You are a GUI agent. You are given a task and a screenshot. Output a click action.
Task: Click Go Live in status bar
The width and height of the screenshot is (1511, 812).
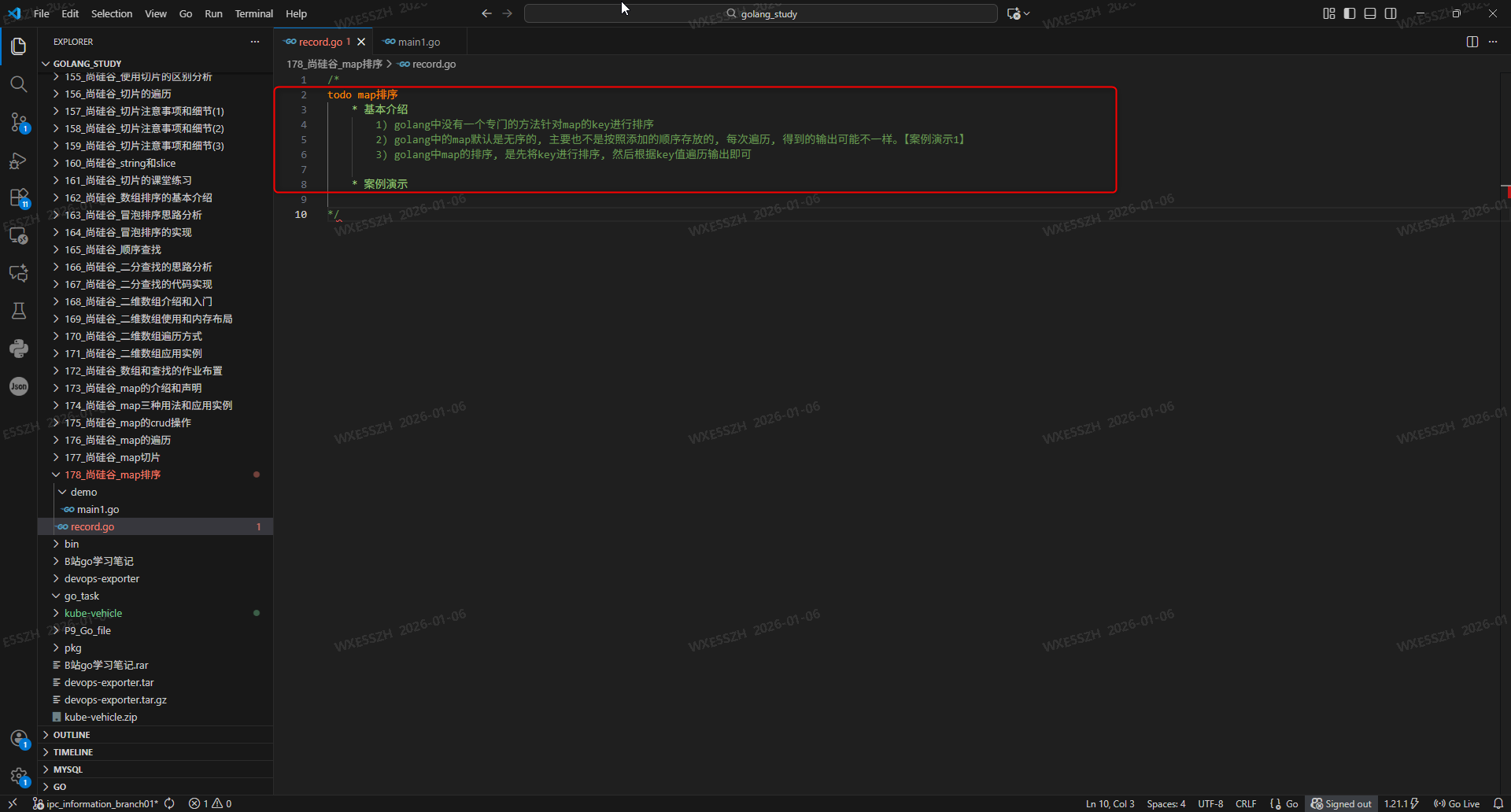1457,803
